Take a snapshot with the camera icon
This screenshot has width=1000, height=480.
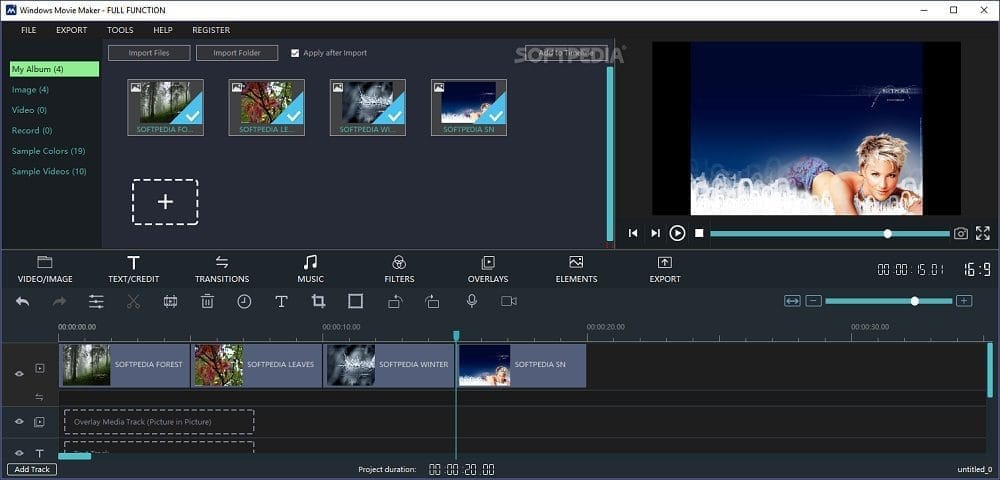(x=960, y=233)
